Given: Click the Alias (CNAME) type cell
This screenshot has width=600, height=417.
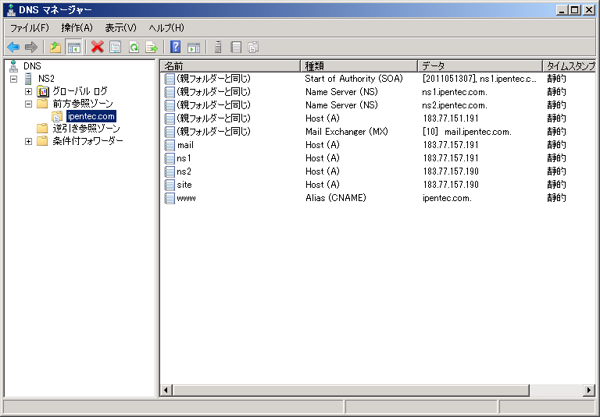Looking at the screenshot, I should coord(336,198).
